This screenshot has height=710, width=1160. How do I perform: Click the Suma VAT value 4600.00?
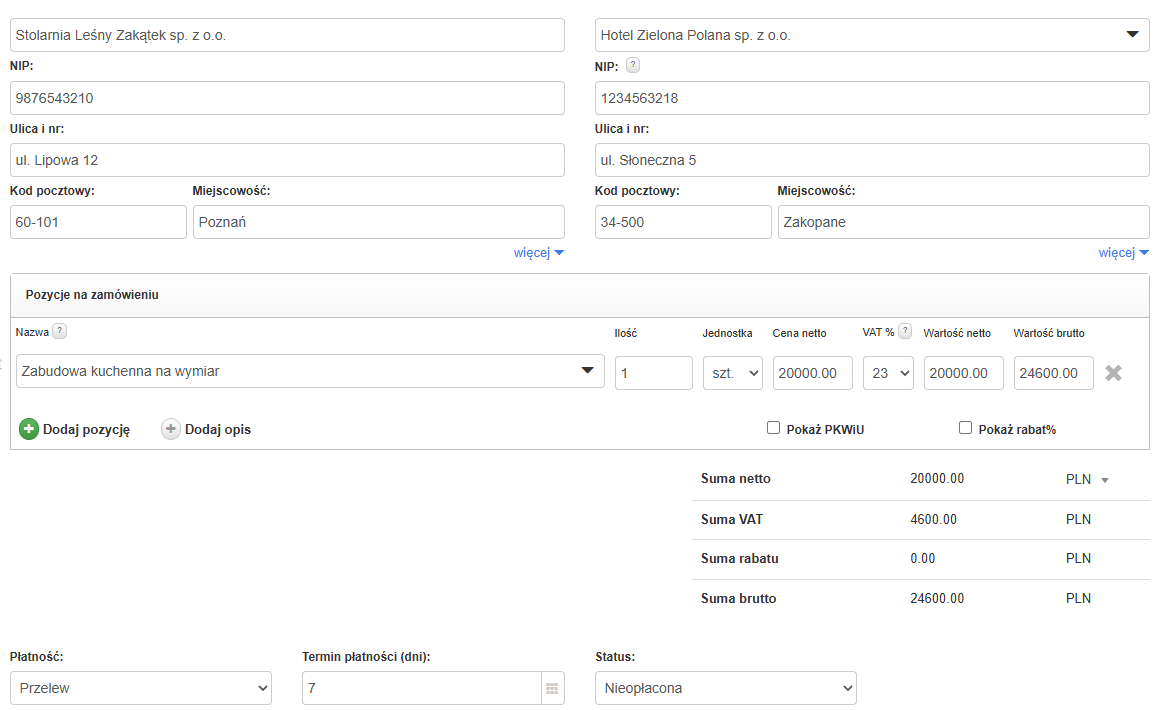point(934,520)
